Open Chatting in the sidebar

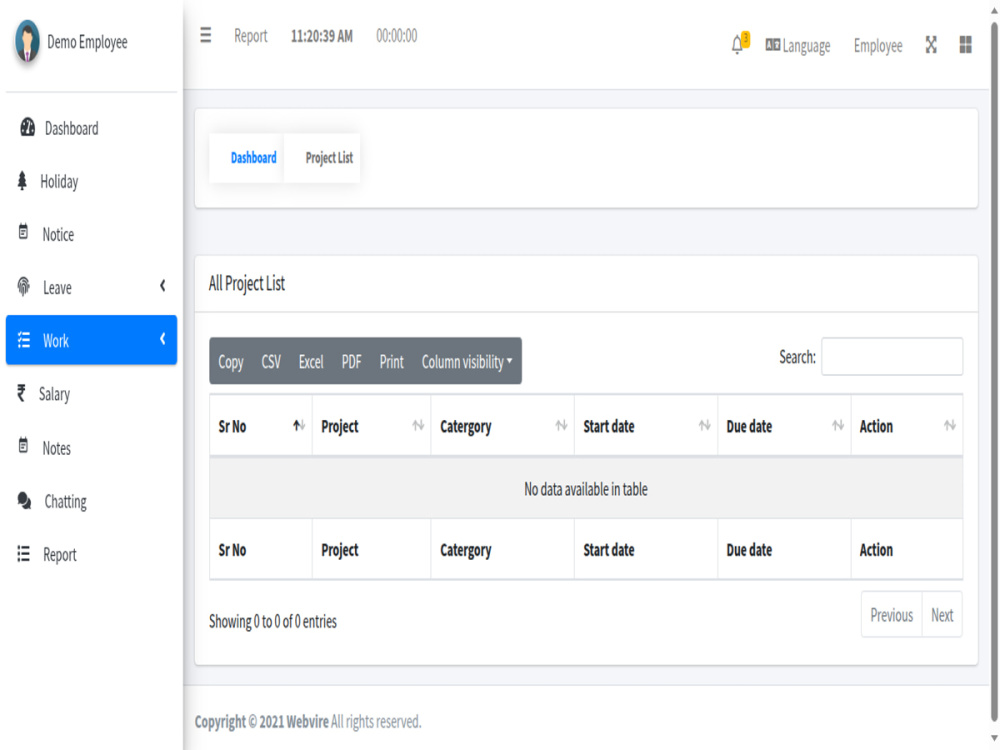(91, 501)
